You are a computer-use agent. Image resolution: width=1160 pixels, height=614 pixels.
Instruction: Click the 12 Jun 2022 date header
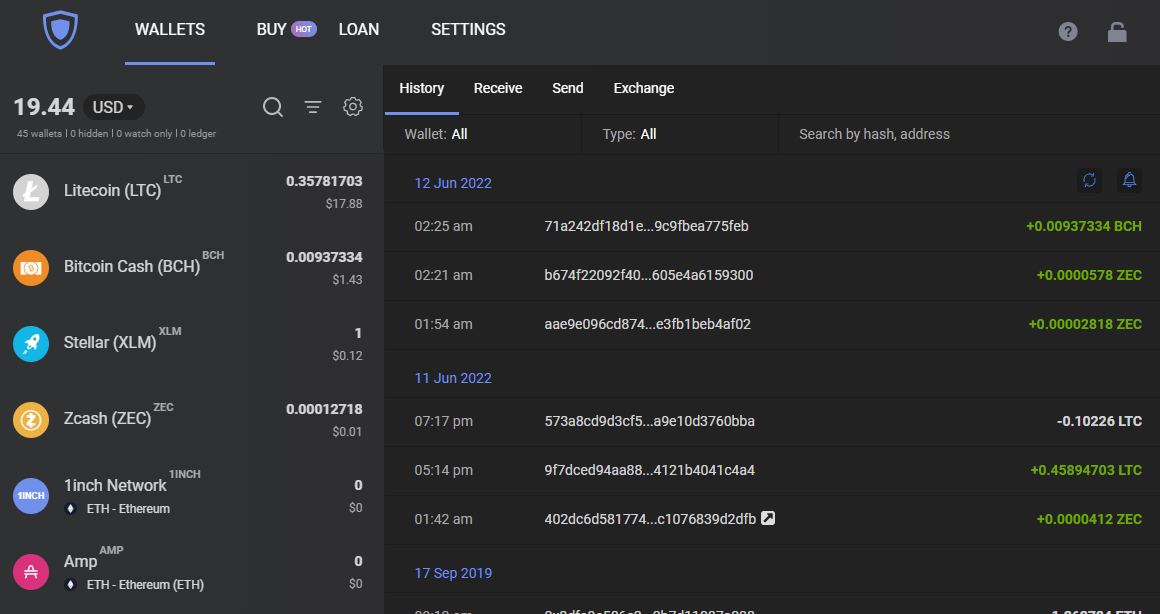click(453, 183)
